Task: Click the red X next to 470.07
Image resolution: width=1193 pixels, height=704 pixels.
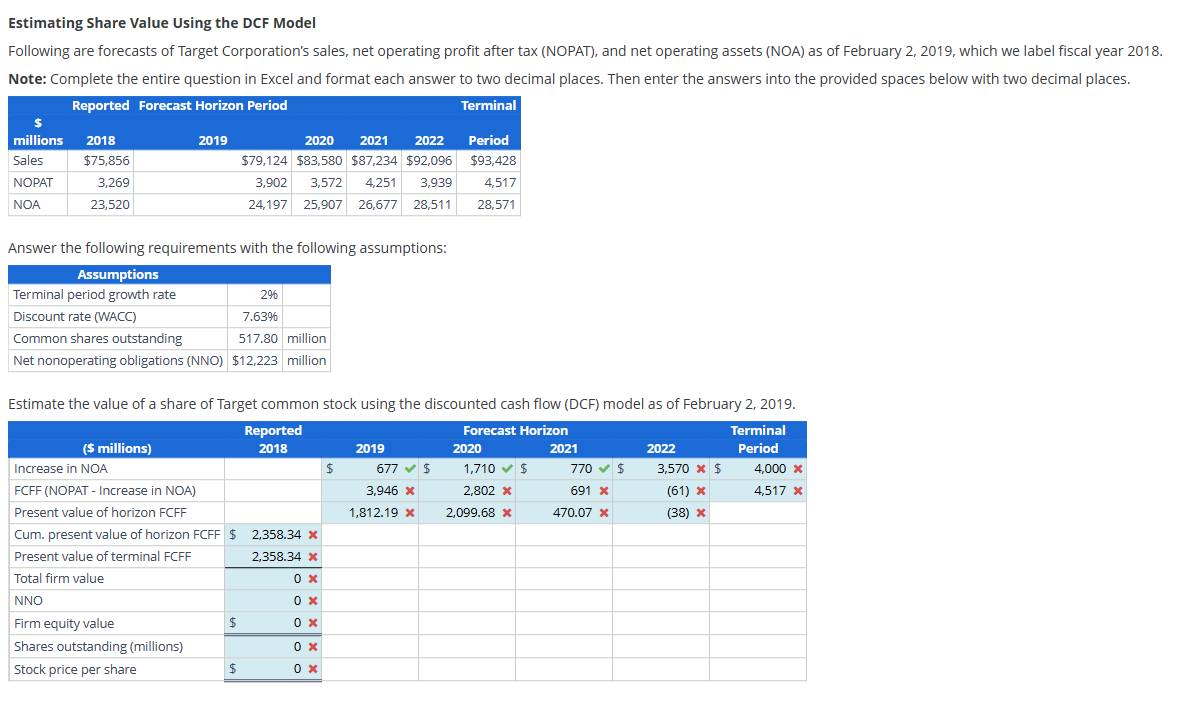Action: point(603,513)
